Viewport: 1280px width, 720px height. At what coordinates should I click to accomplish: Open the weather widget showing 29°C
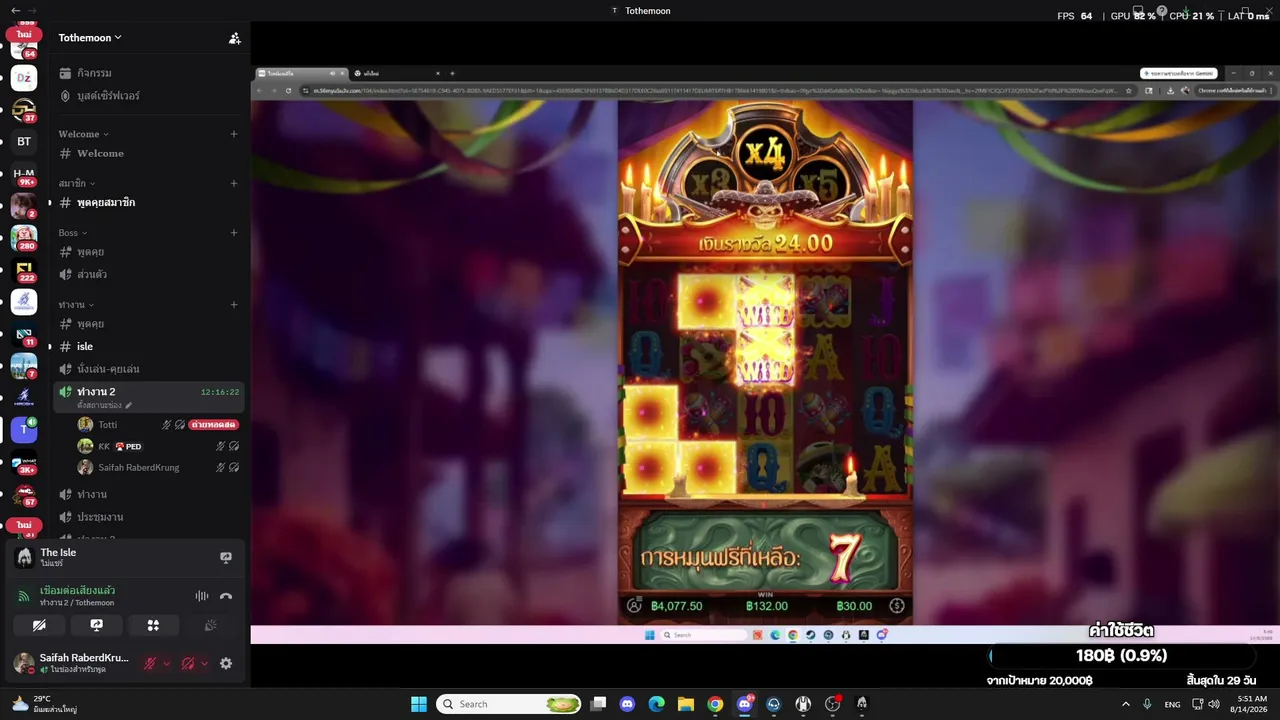pyautogui.click(x=44, y=704)
